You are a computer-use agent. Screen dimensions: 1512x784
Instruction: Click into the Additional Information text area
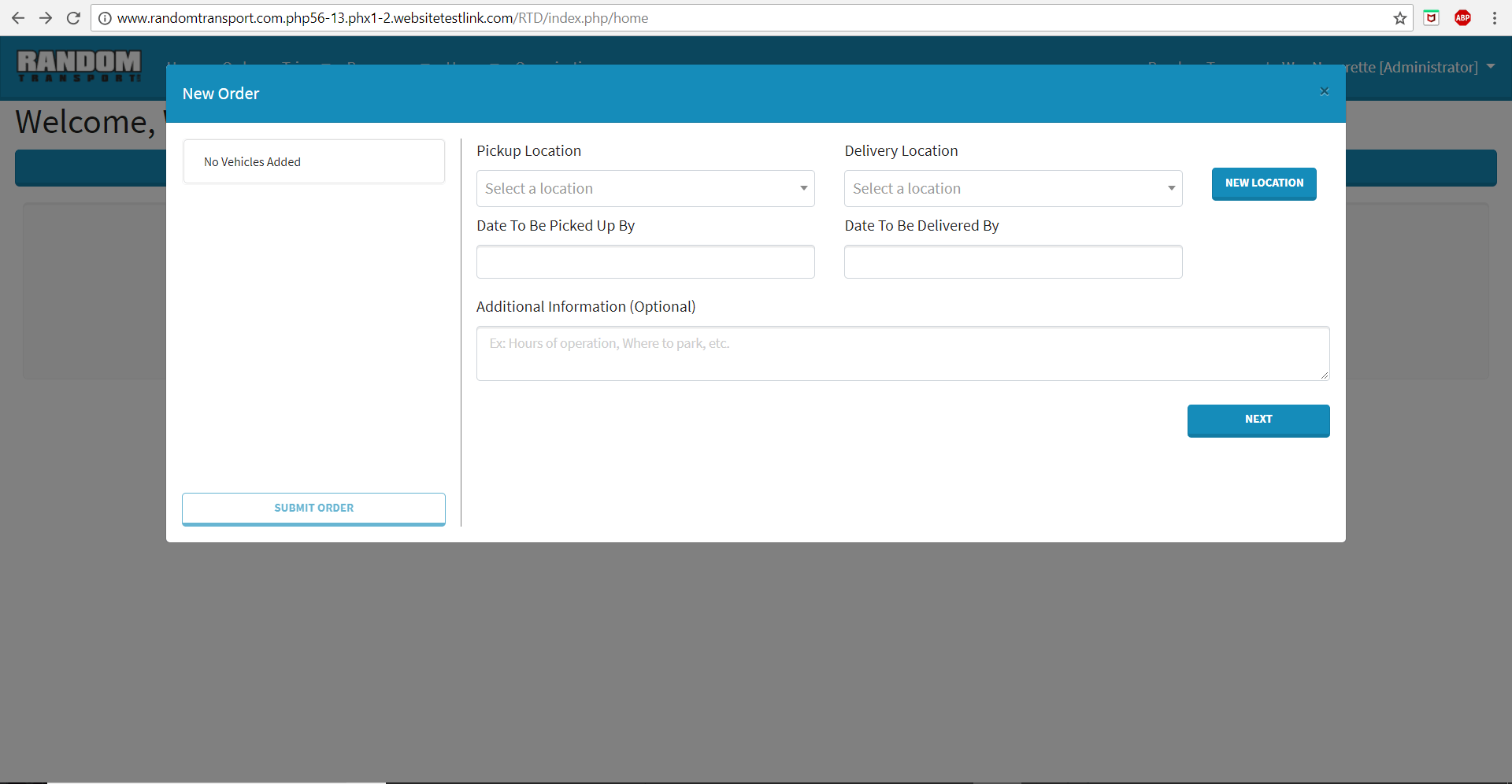coord(902,354)
